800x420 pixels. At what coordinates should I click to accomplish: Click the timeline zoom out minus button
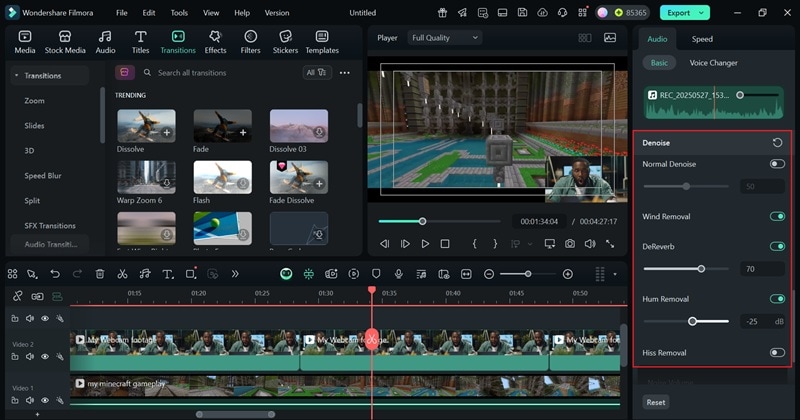tap(489, 274)
